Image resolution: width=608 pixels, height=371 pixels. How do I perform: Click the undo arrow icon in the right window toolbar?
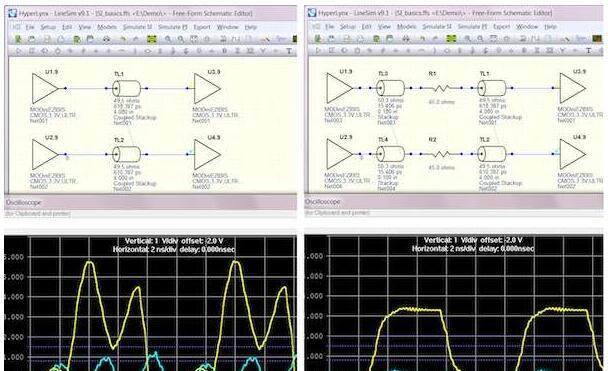point(422,39)
